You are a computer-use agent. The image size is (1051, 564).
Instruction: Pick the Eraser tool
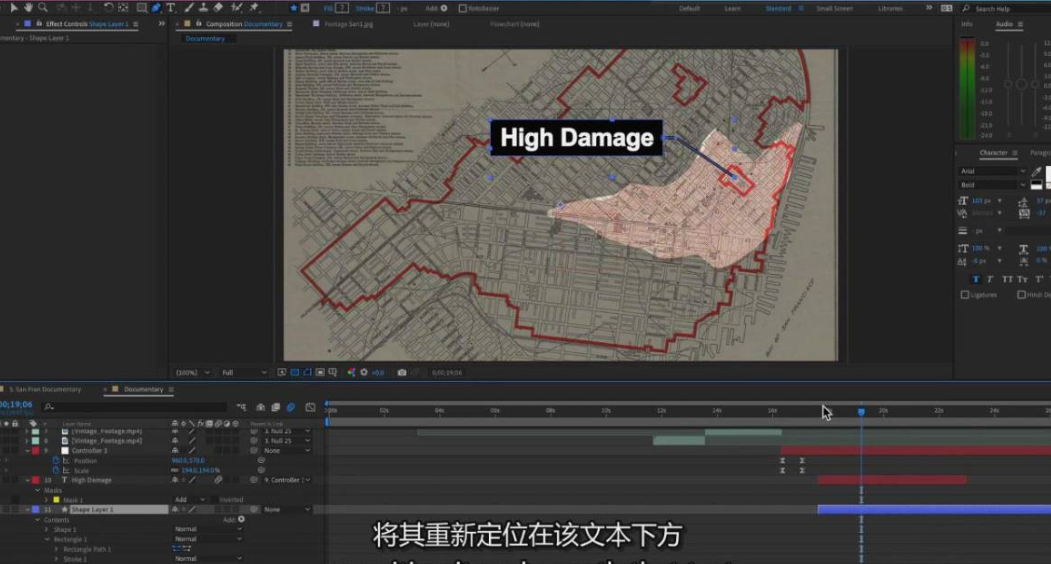(x=219, y=8)
